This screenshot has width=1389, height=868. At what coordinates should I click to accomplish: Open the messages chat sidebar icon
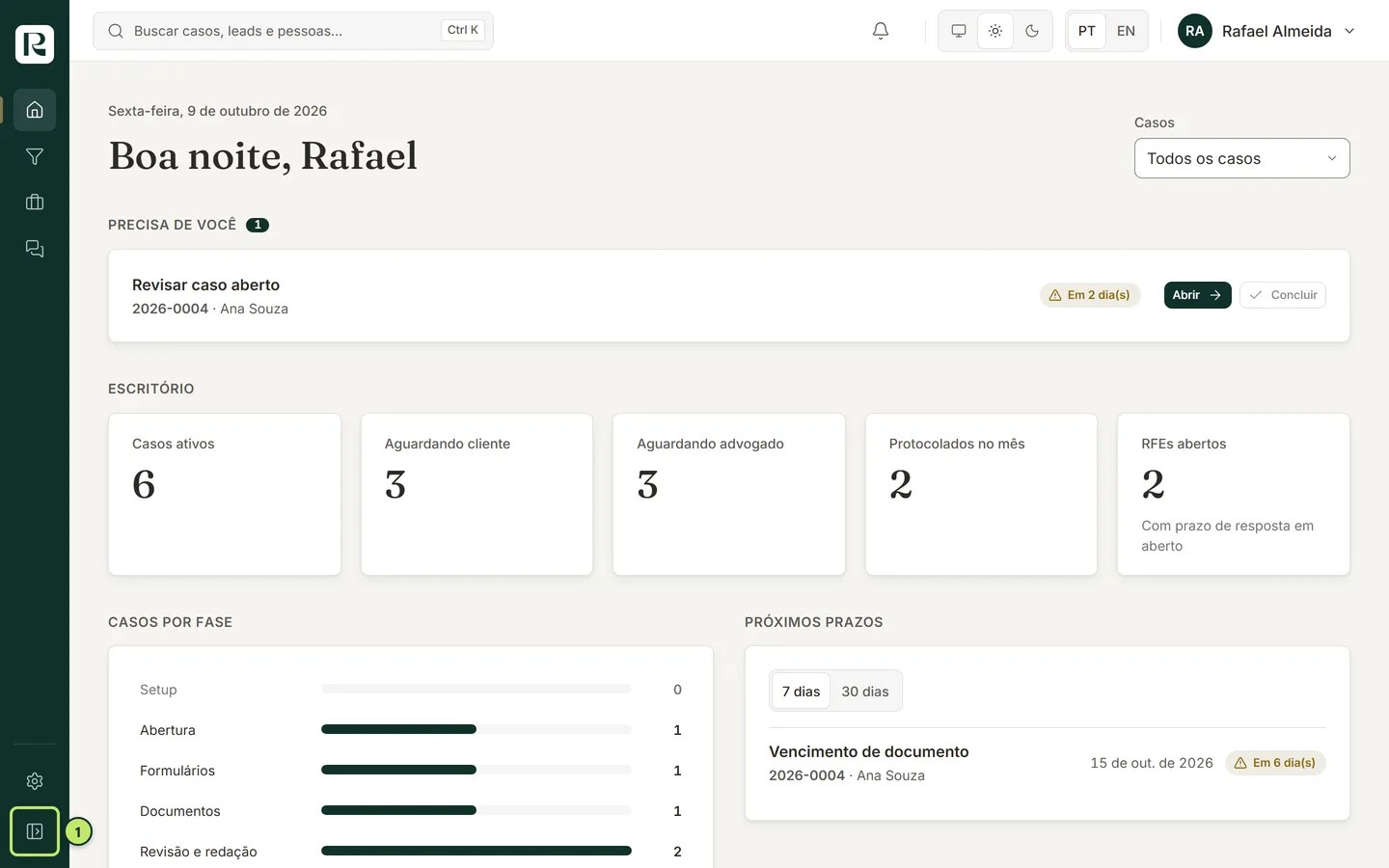(x=35, y=249)
